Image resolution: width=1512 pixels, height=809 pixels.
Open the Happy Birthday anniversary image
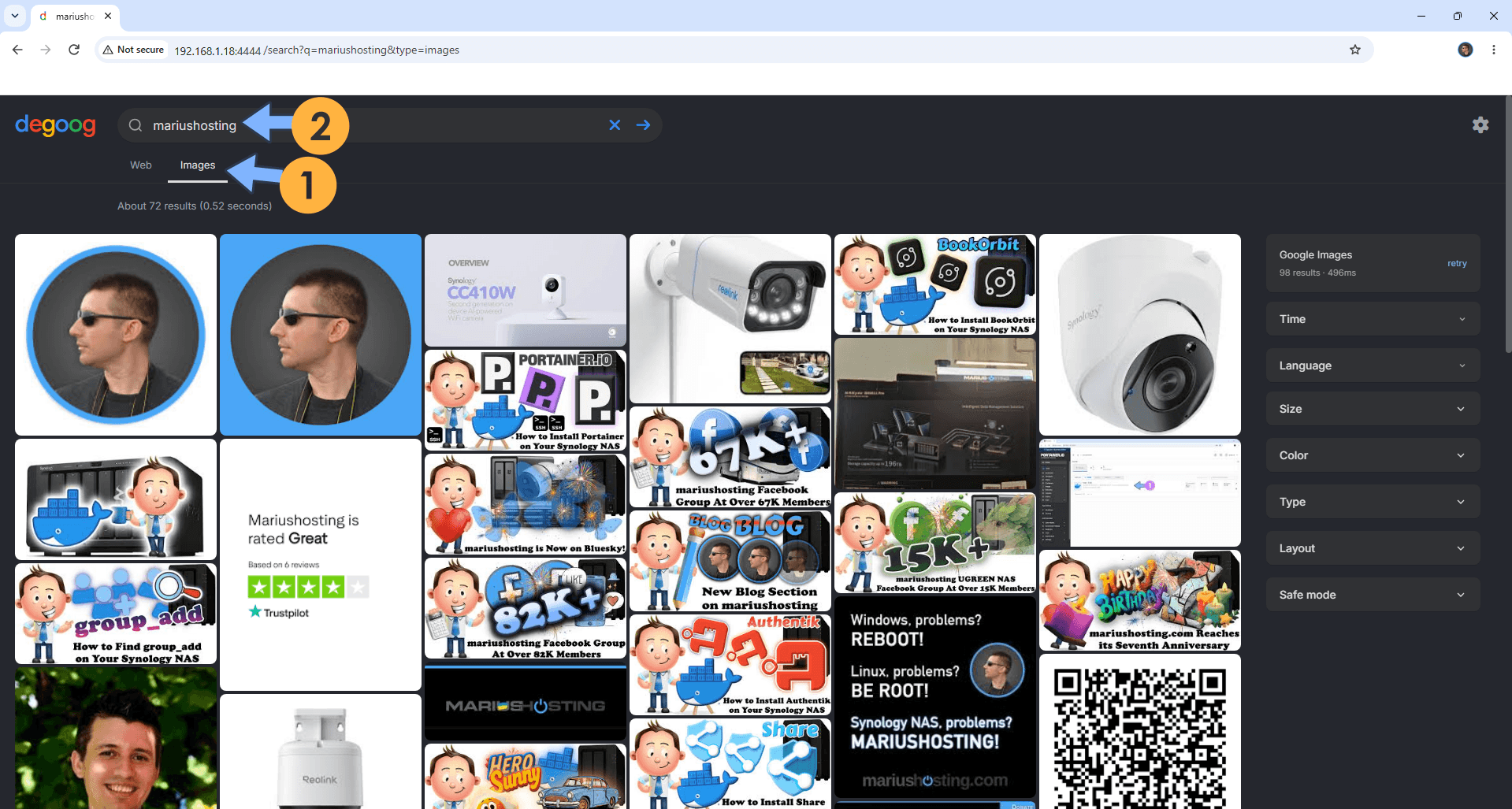pos(1140,601)
